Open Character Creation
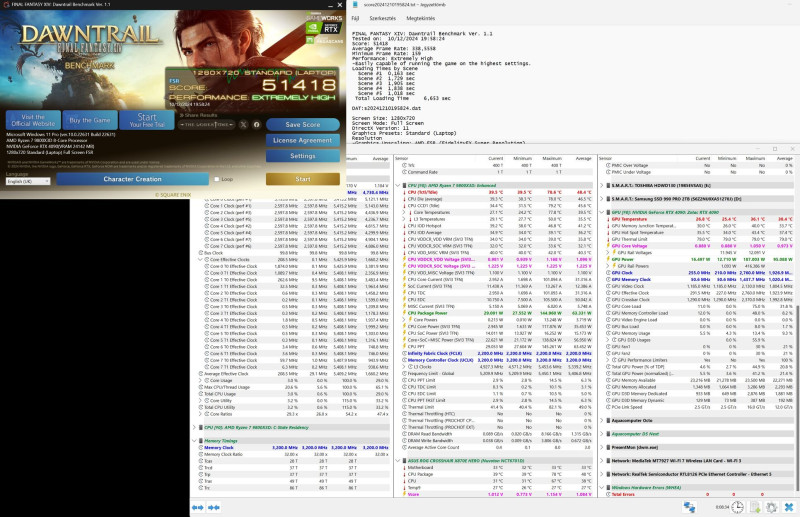This screenshot has height=517, width=800. pyautogui.click(x=133, y=179)
